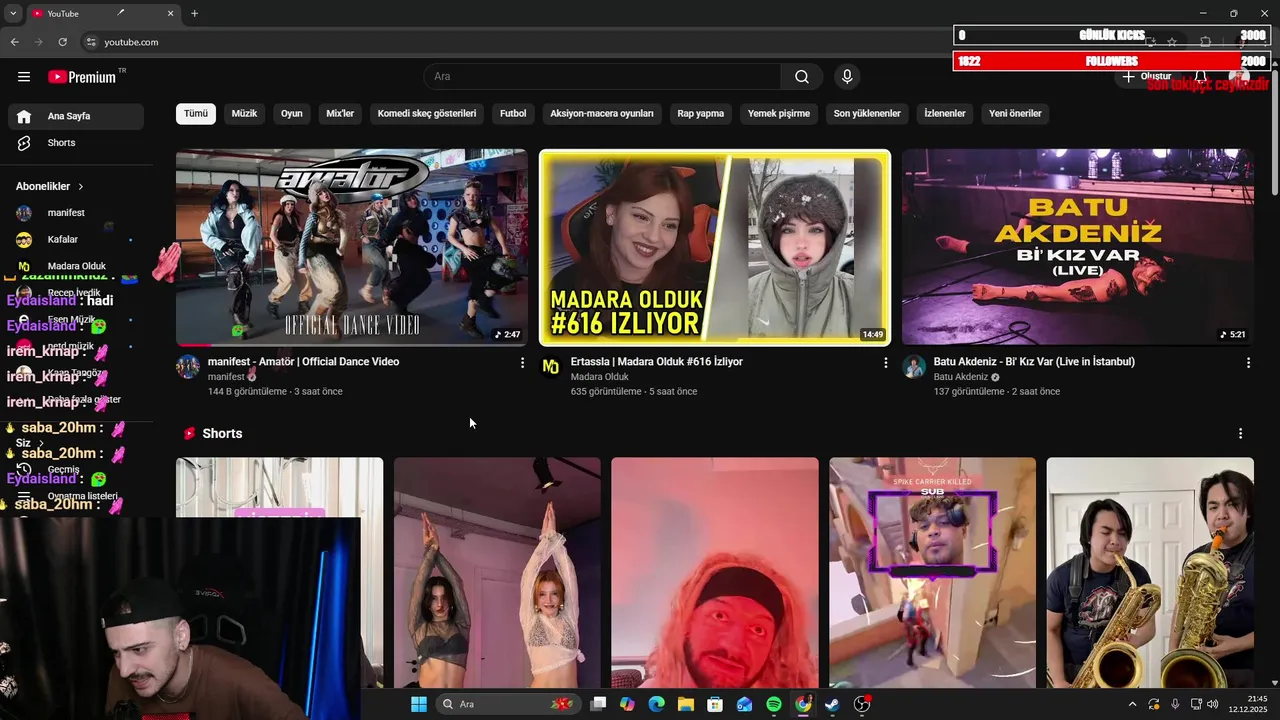Image resolution: width=1280 pixels, height=720 pixels.
Task: Open options for Batu Akdeniz video
Action: click(1248, 363)
